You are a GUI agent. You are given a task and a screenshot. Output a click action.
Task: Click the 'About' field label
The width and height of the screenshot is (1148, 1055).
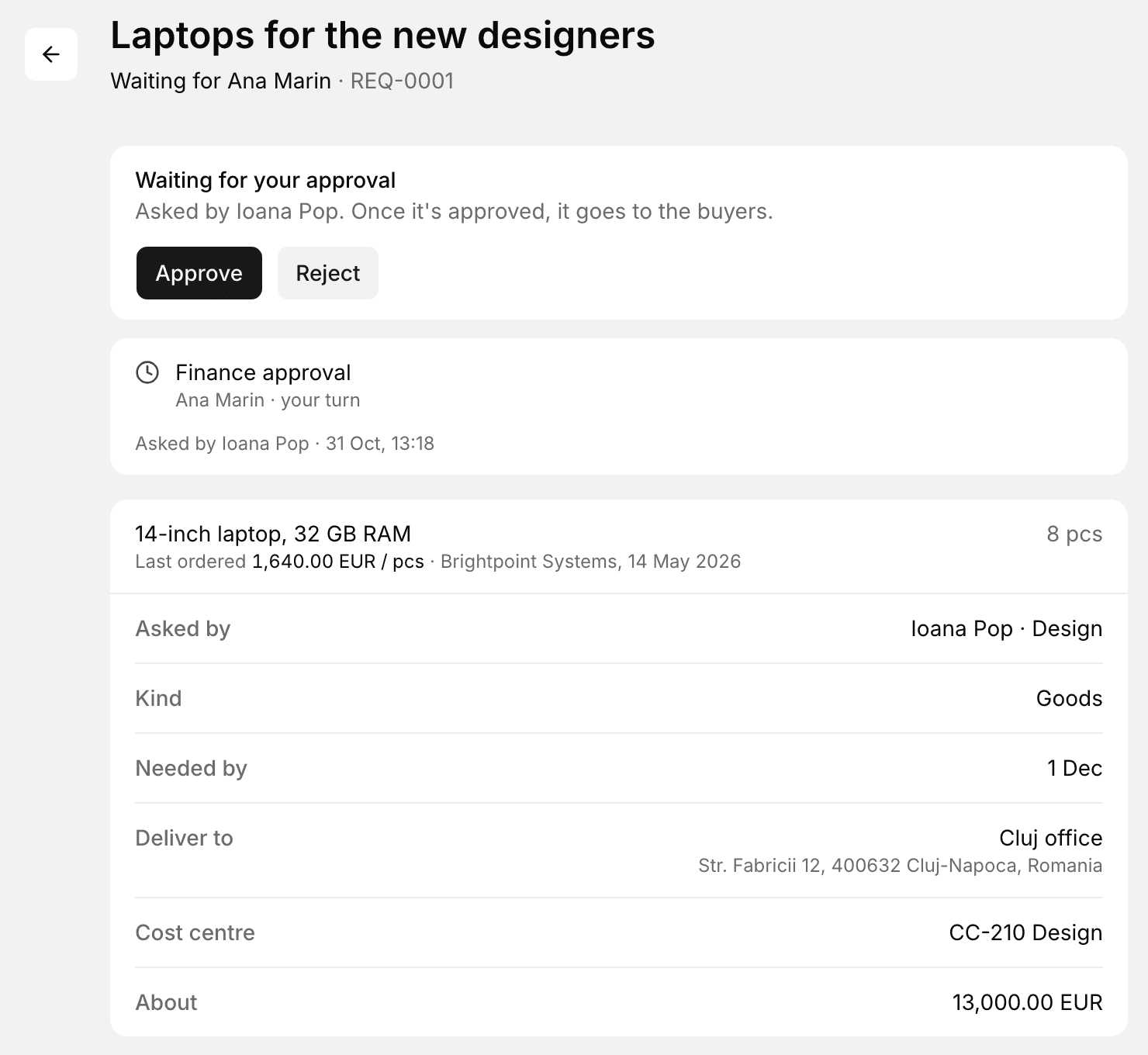pyautogui.click(x=167, y=1002)
